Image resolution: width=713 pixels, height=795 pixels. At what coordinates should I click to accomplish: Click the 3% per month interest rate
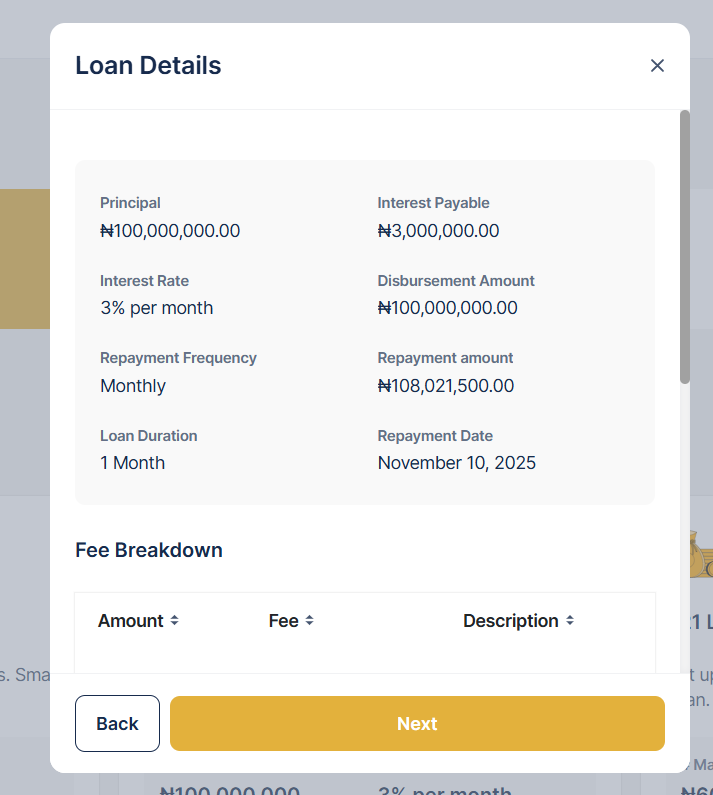coord(157,308)
